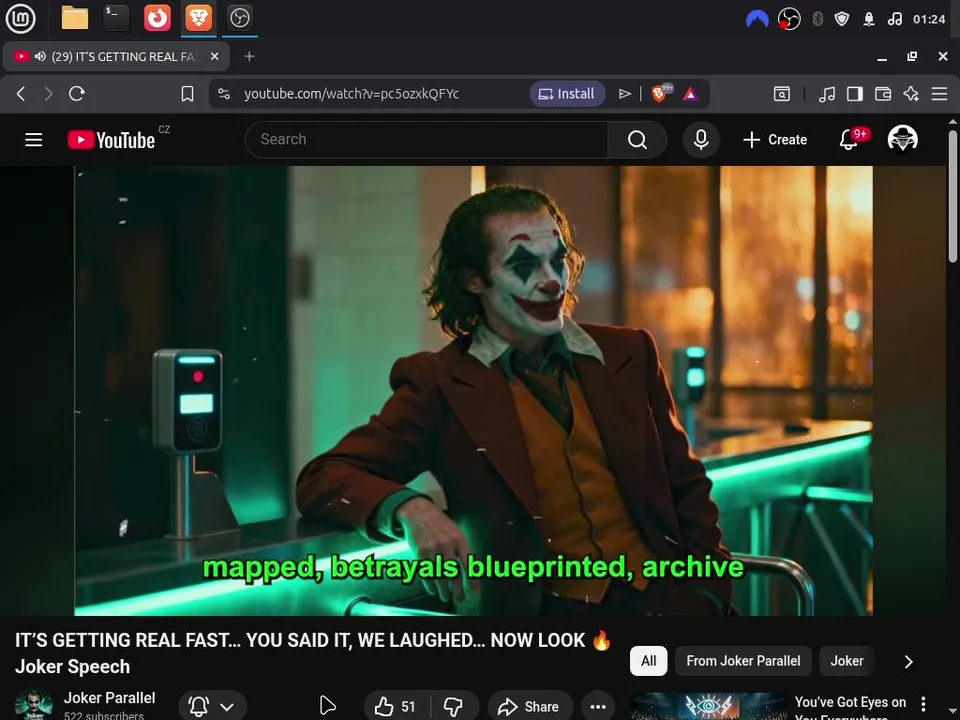This screenshot has width=960, height=720.
Task: Share this video
Action: tap(530, 707)
